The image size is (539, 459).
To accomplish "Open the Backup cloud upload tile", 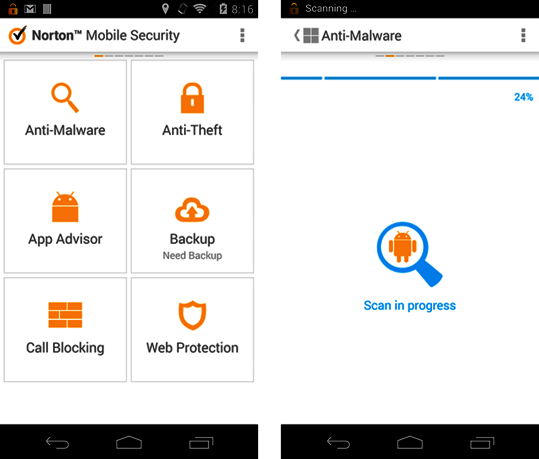I will [x=192, y=221].
